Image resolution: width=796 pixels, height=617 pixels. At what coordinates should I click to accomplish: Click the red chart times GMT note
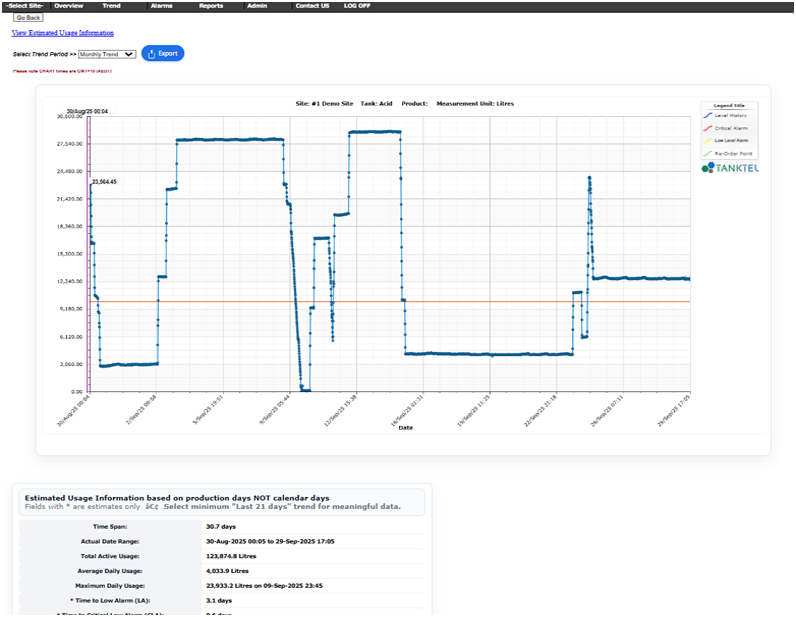click(x=62, y=71)
